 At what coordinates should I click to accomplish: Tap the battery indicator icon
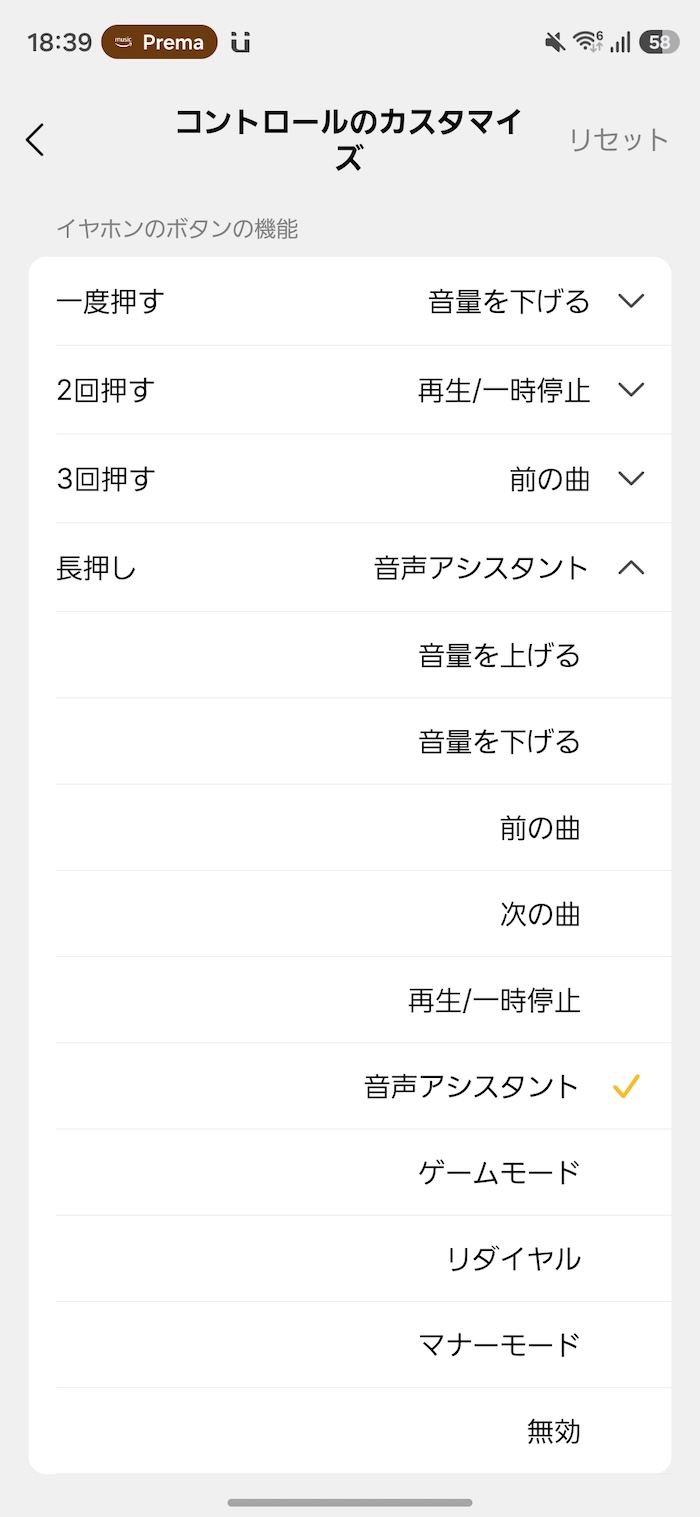click(x=659, y=42)
